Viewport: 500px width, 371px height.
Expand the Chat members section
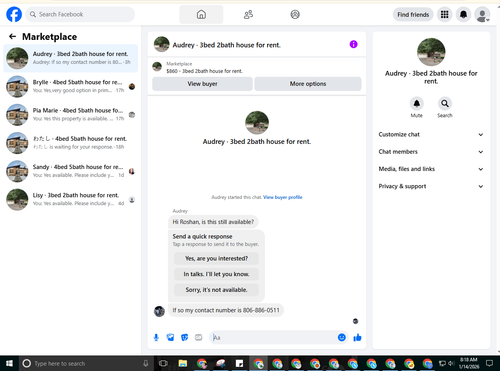point(431,152)
